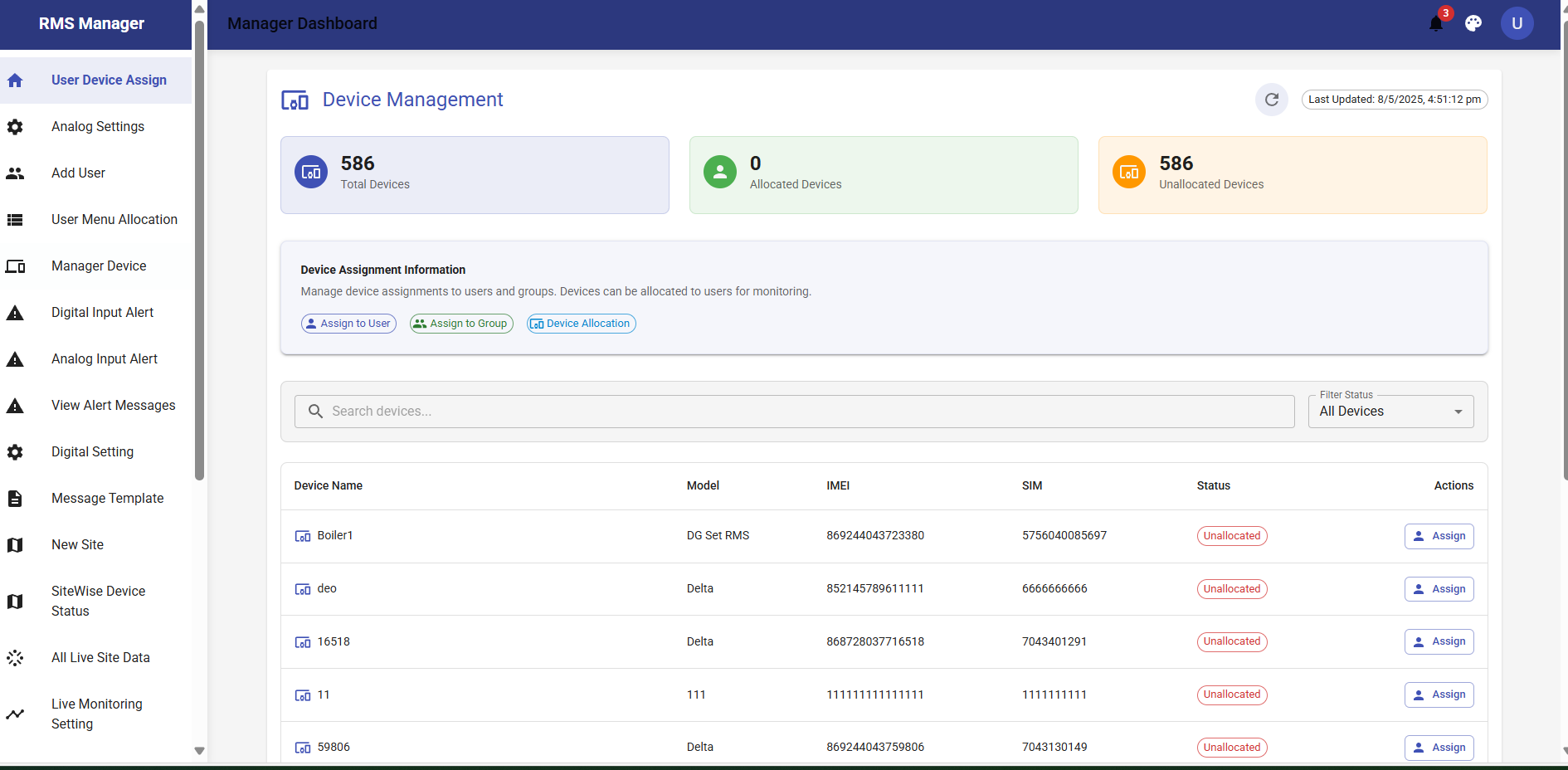Click the page's right-hand vertical scrollbar
1568x770 pixels.
(x=1565, y=249)
